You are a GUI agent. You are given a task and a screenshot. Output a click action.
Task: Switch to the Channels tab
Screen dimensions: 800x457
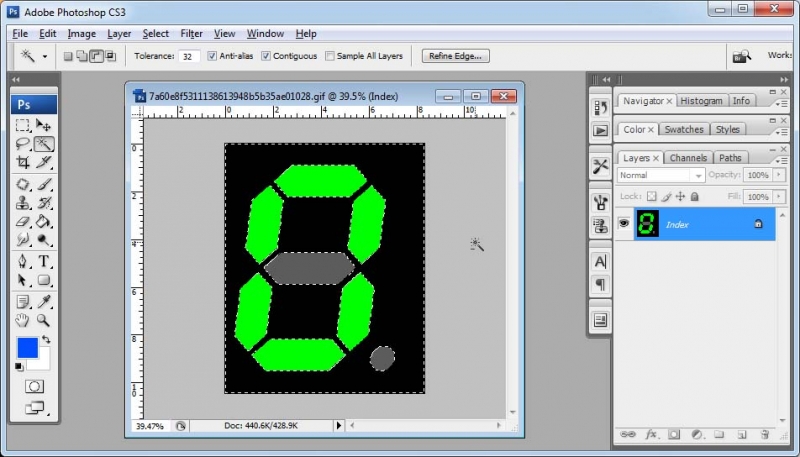click(688, 158)
